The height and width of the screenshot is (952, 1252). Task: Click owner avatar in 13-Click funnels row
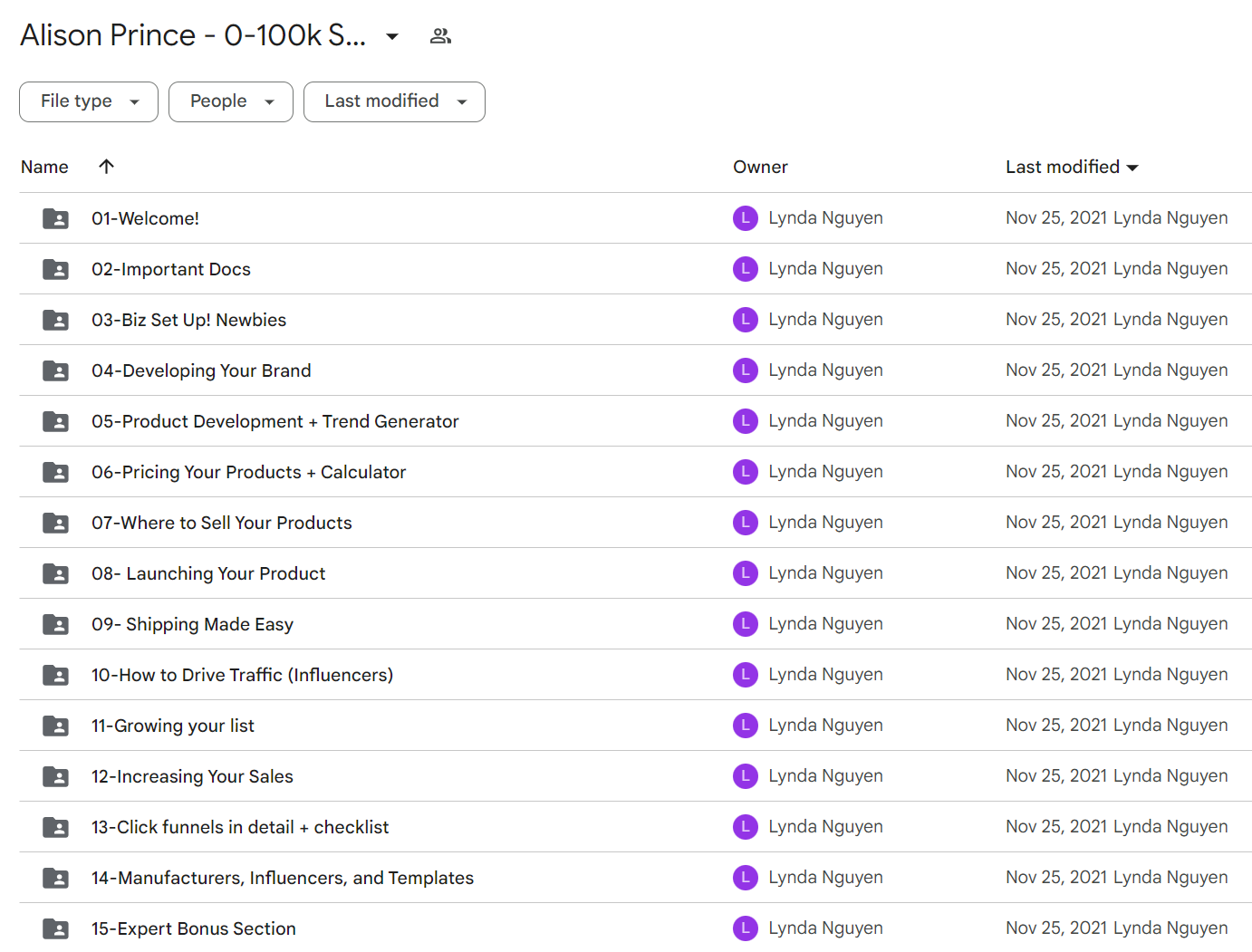tap(746, 827)
